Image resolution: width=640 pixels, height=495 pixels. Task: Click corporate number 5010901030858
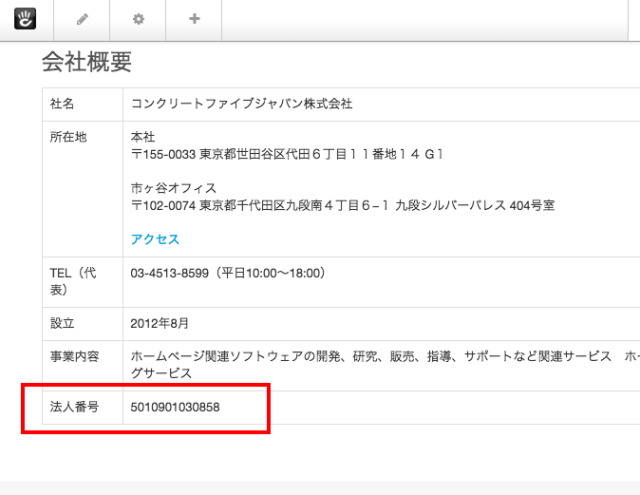(x=175, y=407)
